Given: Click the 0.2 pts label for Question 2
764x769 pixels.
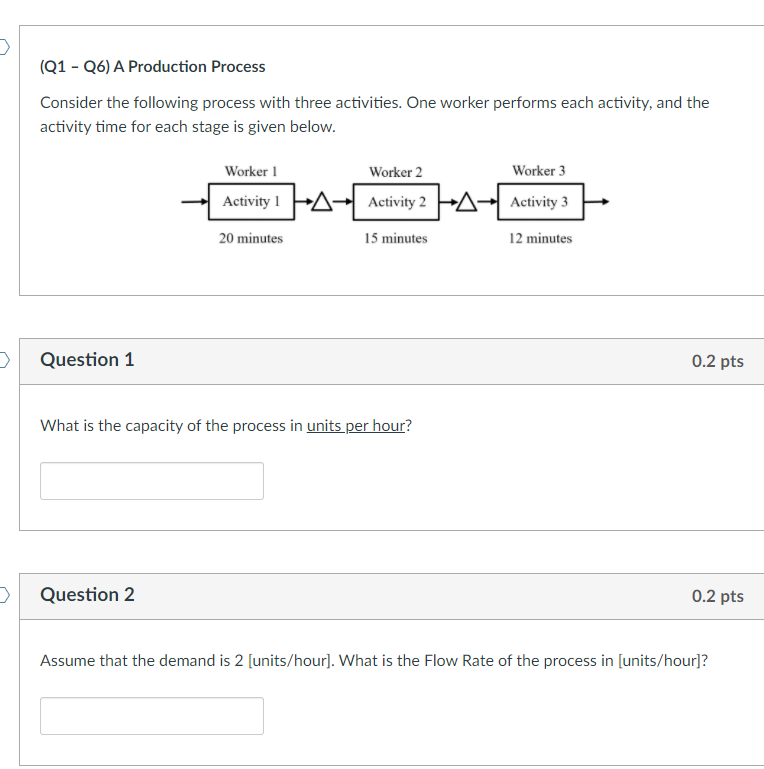Looking at the screenshot, I should pos(717,596).
